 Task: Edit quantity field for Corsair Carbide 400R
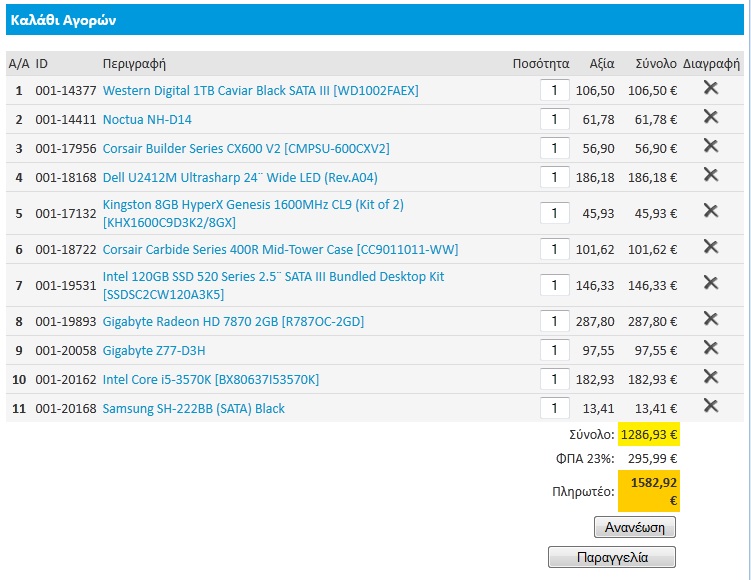[x=555, y=249]
